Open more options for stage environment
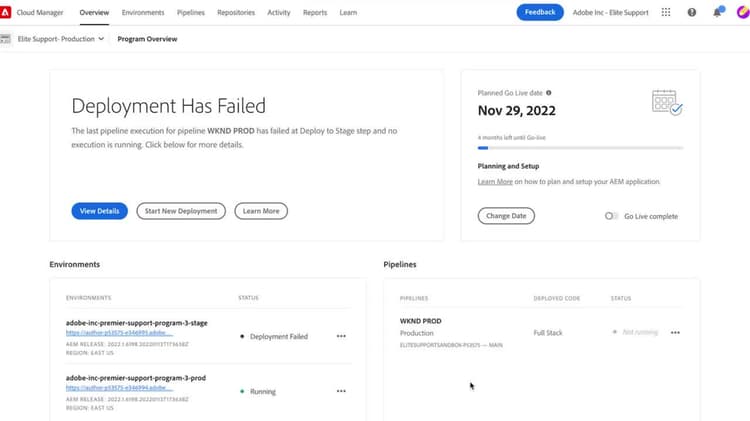 pos(341,336)
